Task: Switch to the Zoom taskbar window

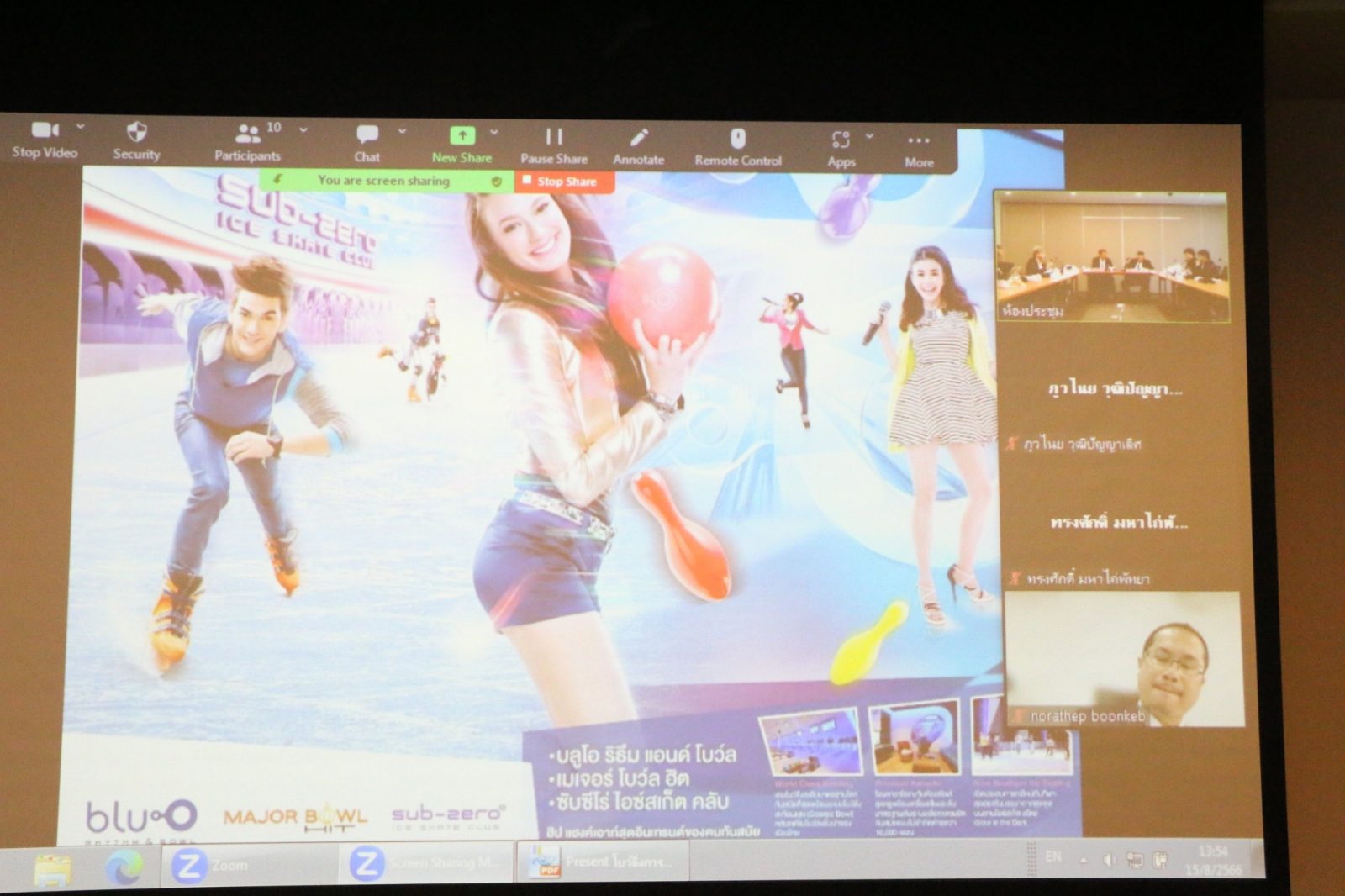Action: click(248, 865)
